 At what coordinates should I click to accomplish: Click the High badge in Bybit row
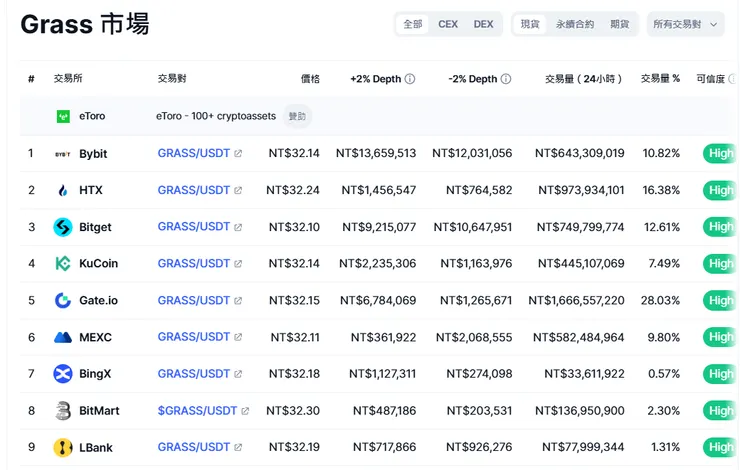click(x=720, y=153)
